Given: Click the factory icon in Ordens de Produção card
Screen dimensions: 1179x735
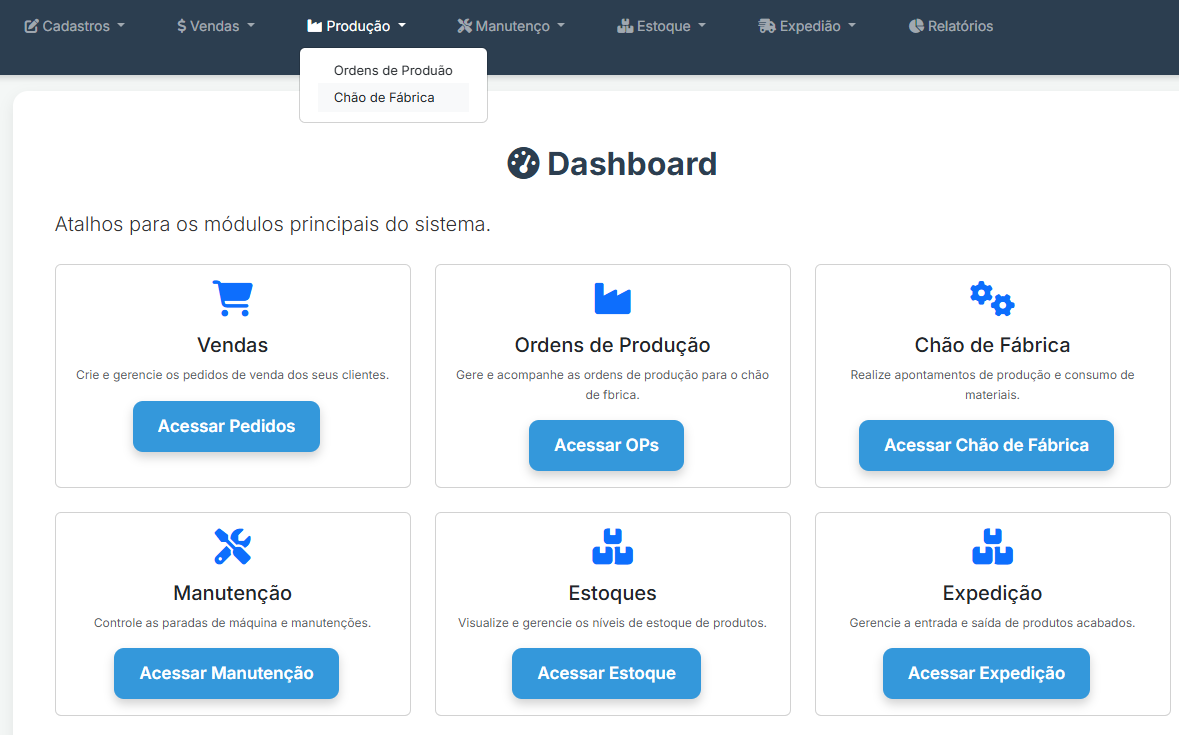Looking at the screenshot, I should [612, 298].
